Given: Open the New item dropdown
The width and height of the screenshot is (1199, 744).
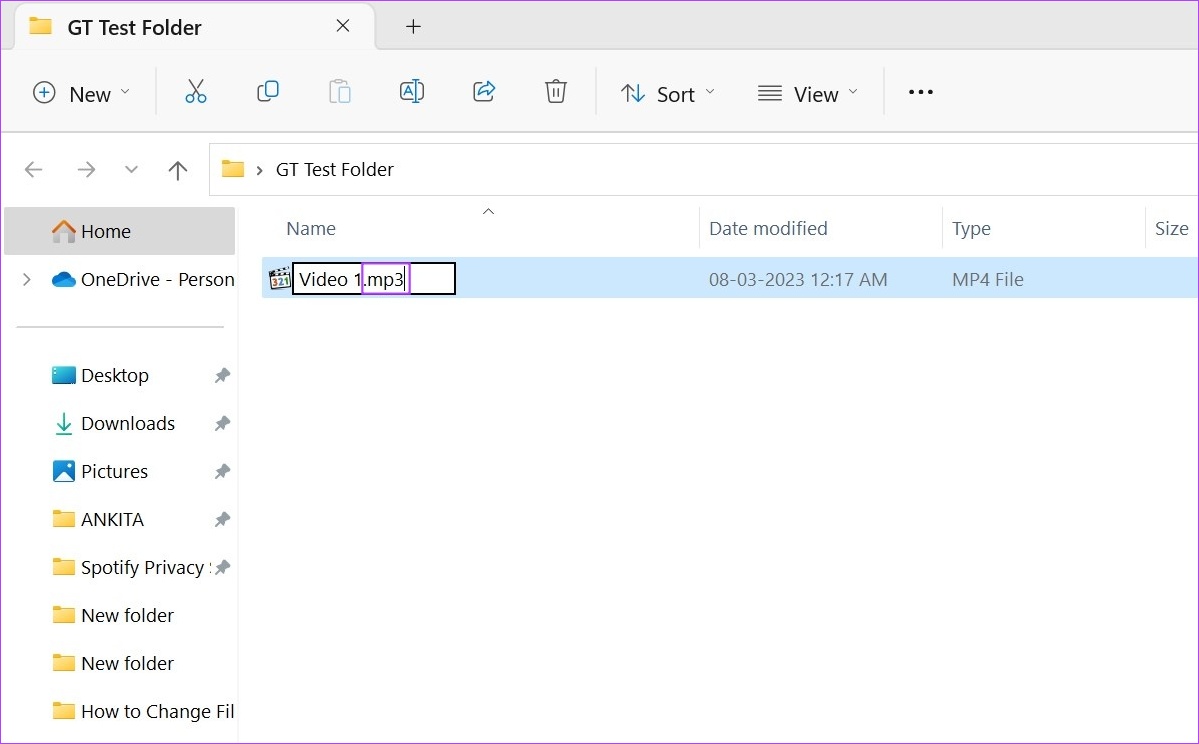Looking at the screenshot, I should [x=81, y=93].
